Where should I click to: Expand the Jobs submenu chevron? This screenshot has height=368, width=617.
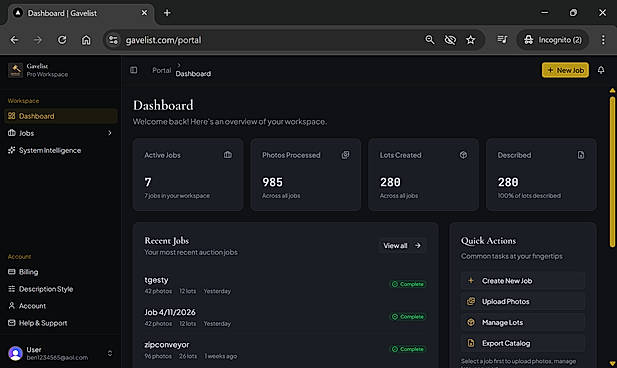[x=110, y=133]
